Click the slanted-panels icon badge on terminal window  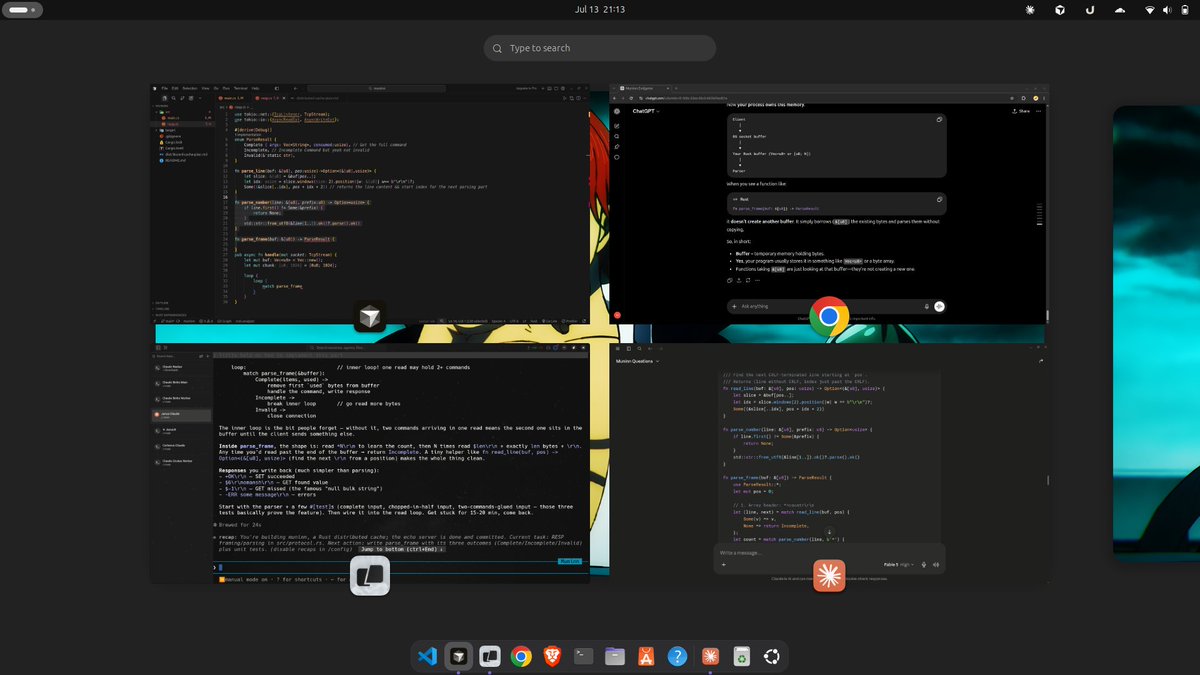pyautogui.click(x=370, y=576)
